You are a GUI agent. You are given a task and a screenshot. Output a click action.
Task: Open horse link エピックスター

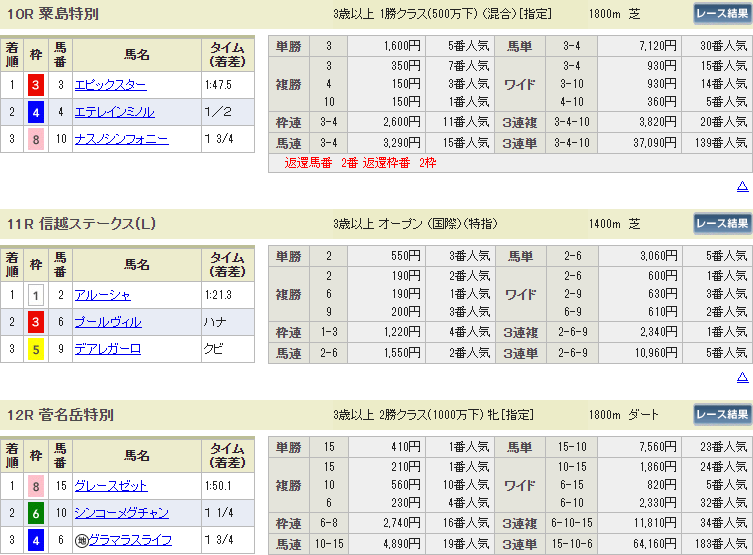point(110,85)
